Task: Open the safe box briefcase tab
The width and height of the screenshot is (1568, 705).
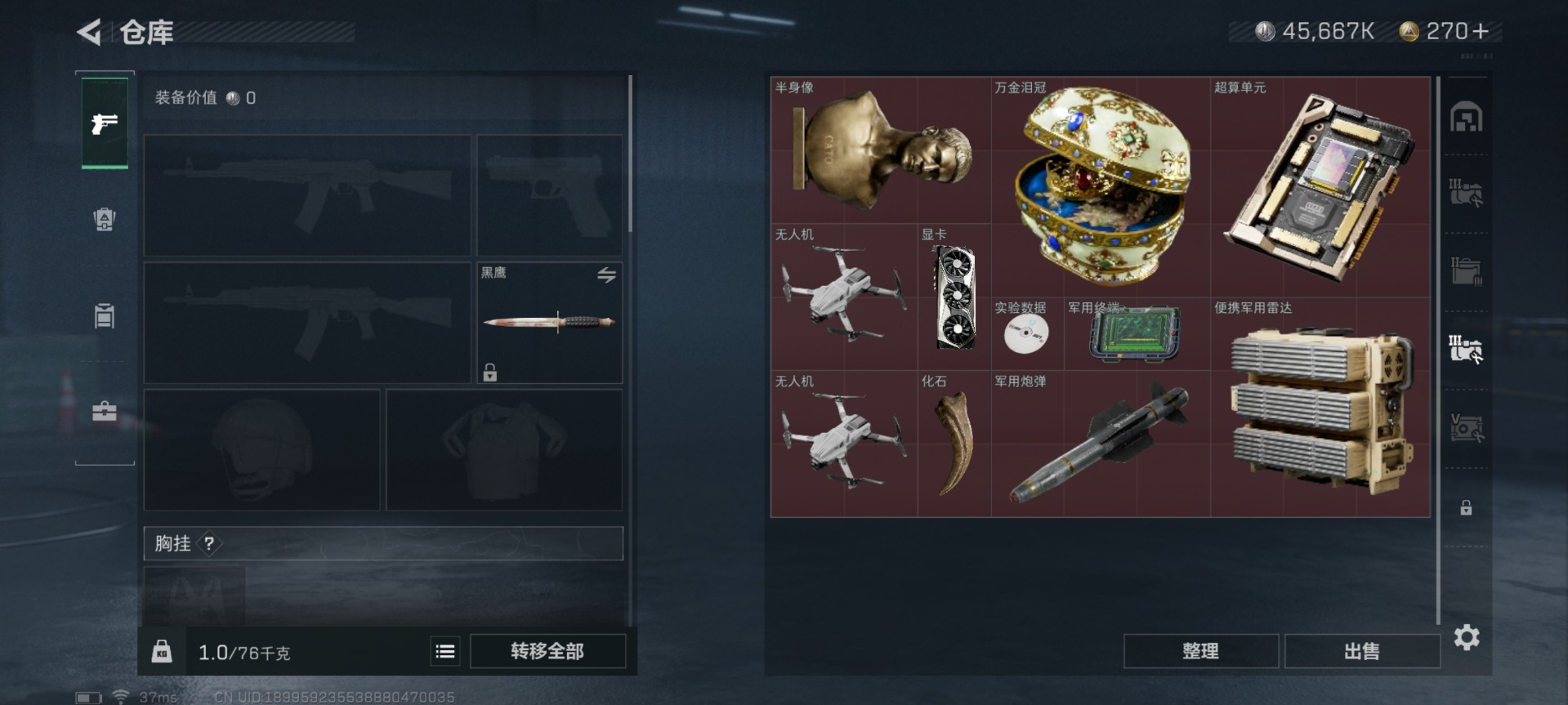Action: click(105, 411)
